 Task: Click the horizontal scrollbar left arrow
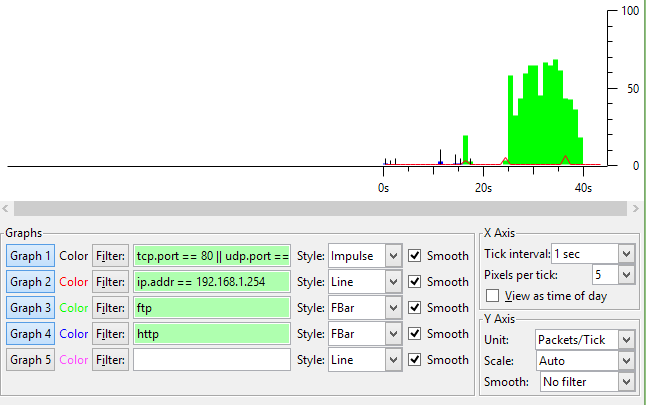coord(9,208)
